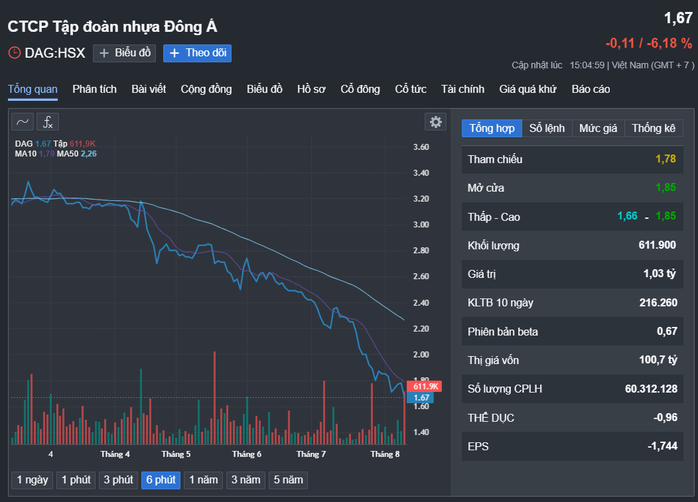698x502 pixels.
Task: Click the 611.9K volume label on axis
Action: click(x=425, y=386)
